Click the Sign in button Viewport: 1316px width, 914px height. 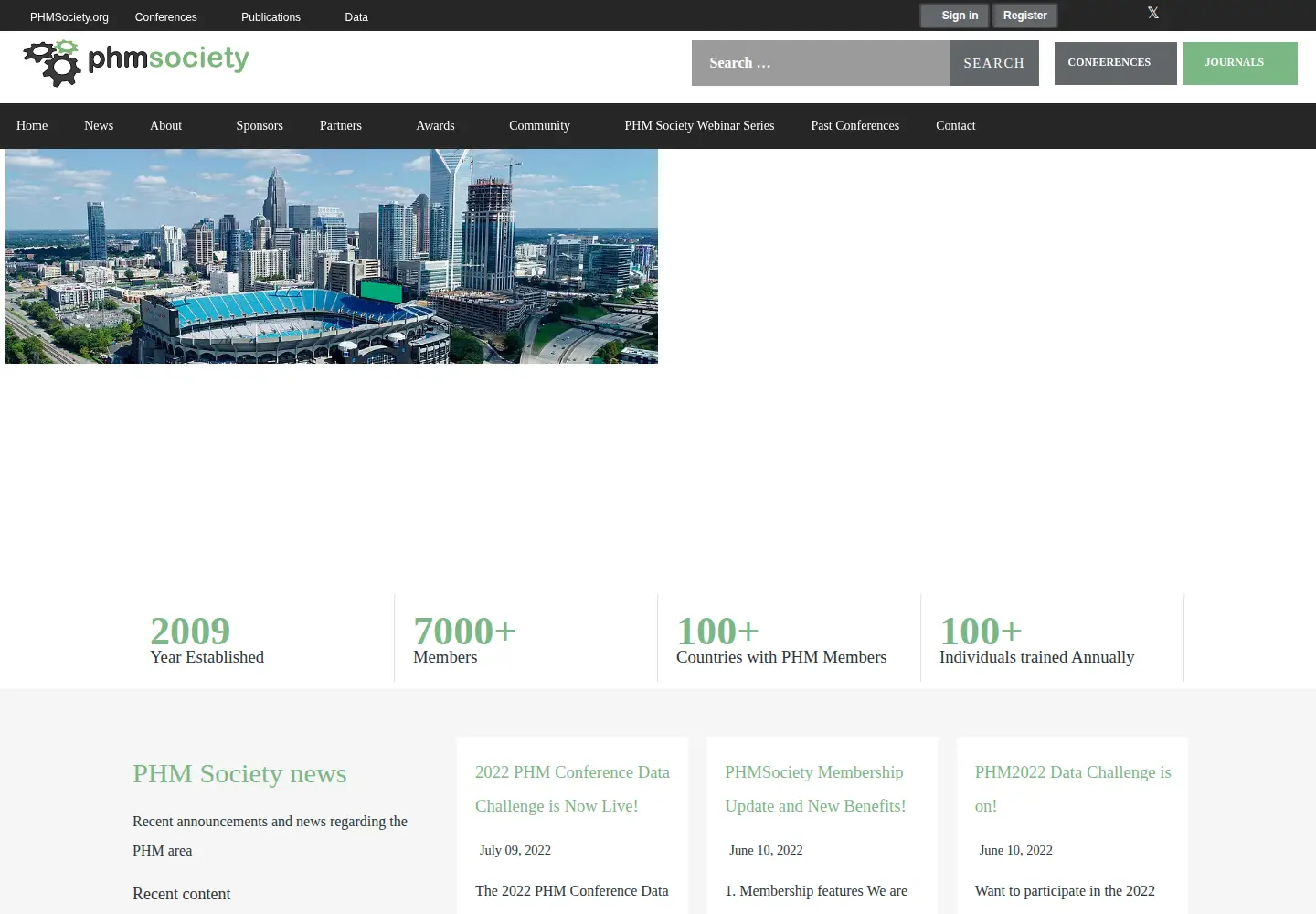pyautogui.click(x=954, y=16)
